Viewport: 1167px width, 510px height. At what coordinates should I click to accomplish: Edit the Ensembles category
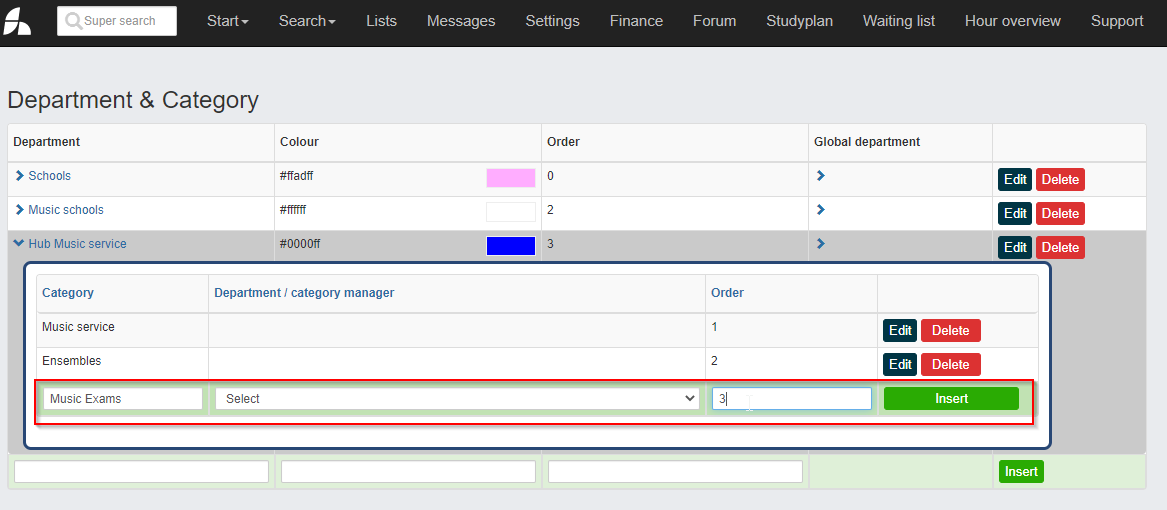900,364
